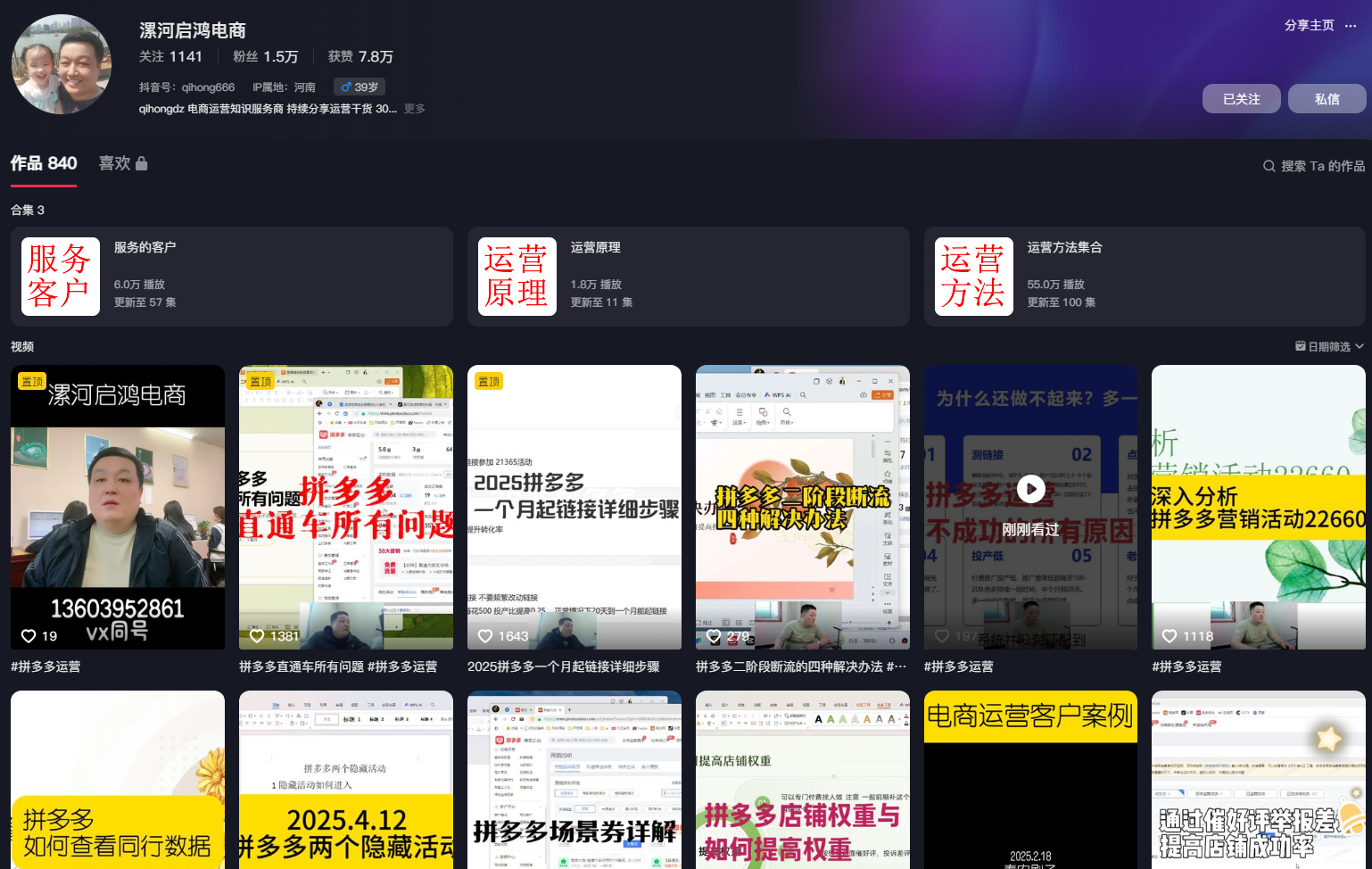Click the search icon beside 搜索 Ta 的作品
Viewport: 1372px width, 869px height.
(1269, 166)
